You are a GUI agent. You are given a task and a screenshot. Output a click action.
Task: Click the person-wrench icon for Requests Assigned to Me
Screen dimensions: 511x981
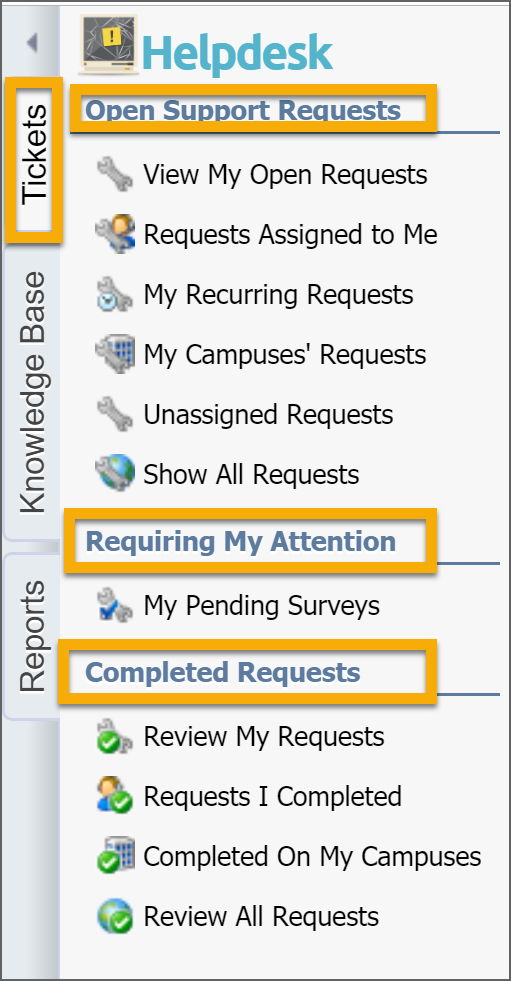coord(114,234)
